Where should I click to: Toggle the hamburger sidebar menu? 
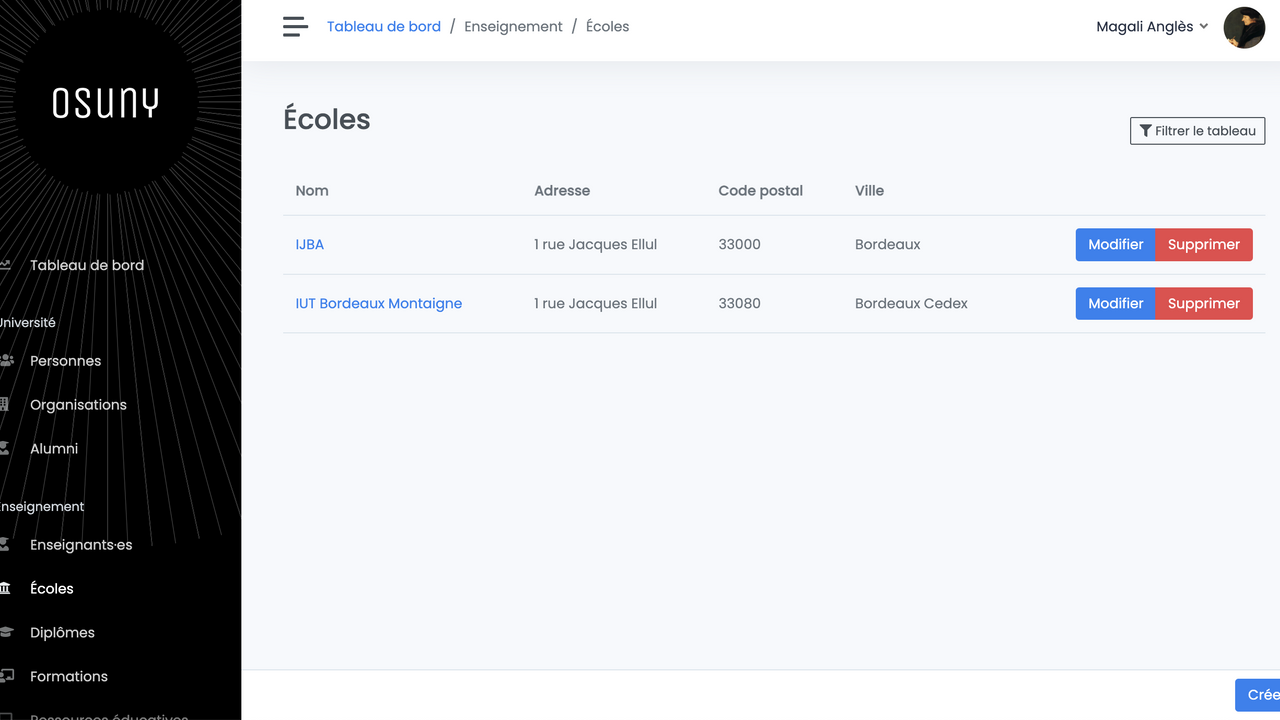click(295, 27)
